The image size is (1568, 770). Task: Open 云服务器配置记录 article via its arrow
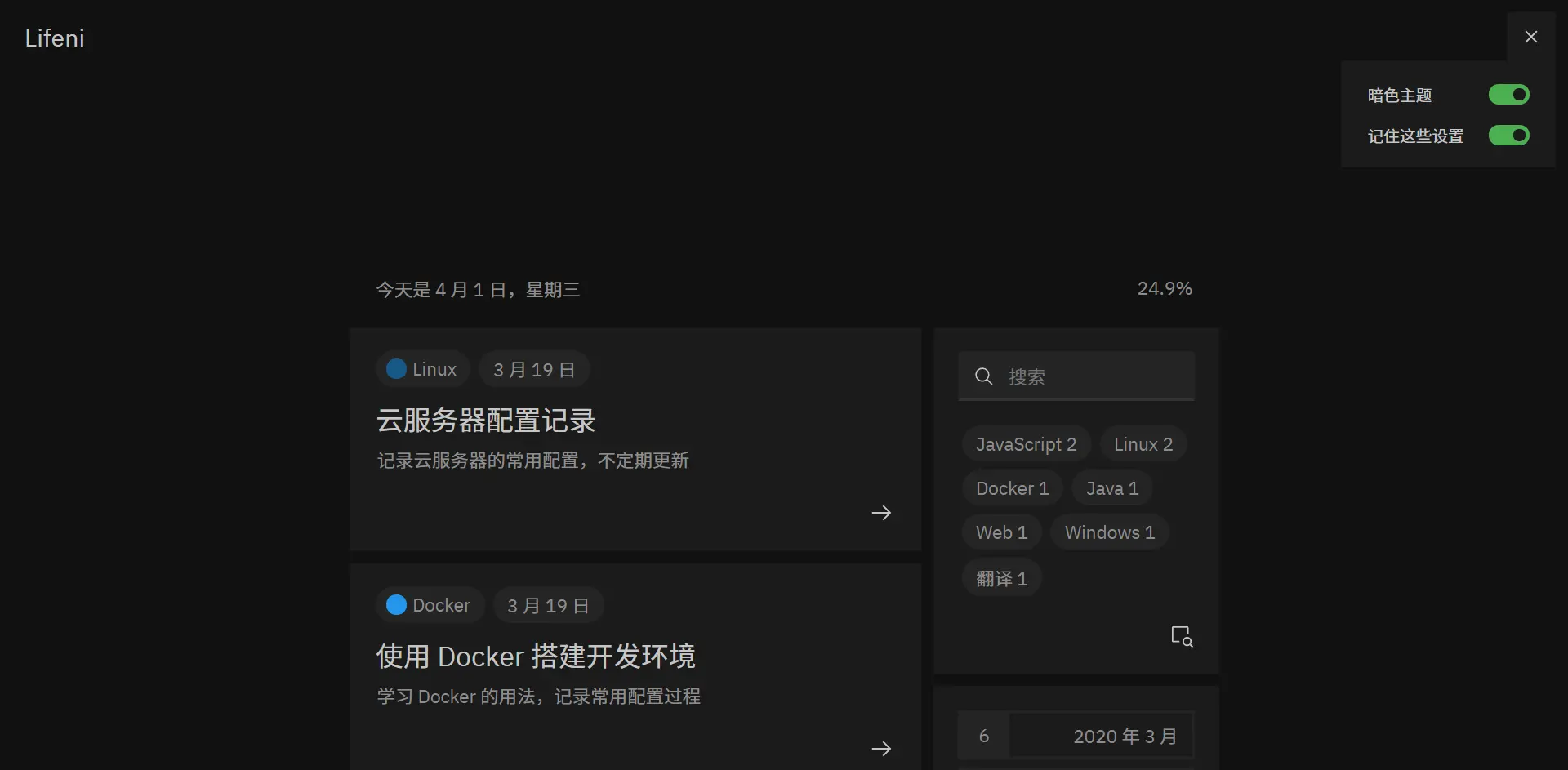pyautogui.click(x=881, y=513)
